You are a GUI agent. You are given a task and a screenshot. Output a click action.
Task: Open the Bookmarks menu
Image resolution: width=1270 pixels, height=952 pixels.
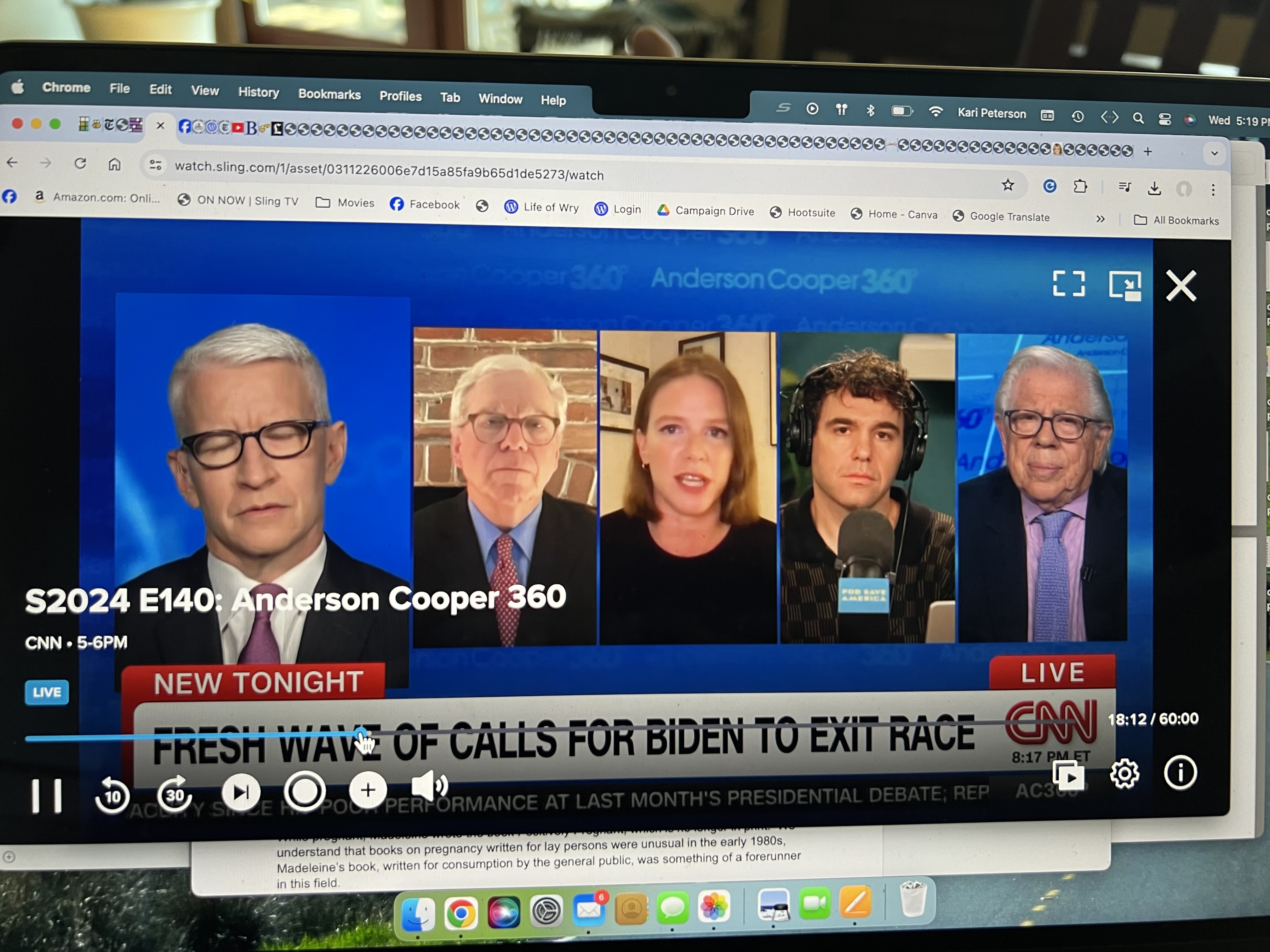pos(329,94)
